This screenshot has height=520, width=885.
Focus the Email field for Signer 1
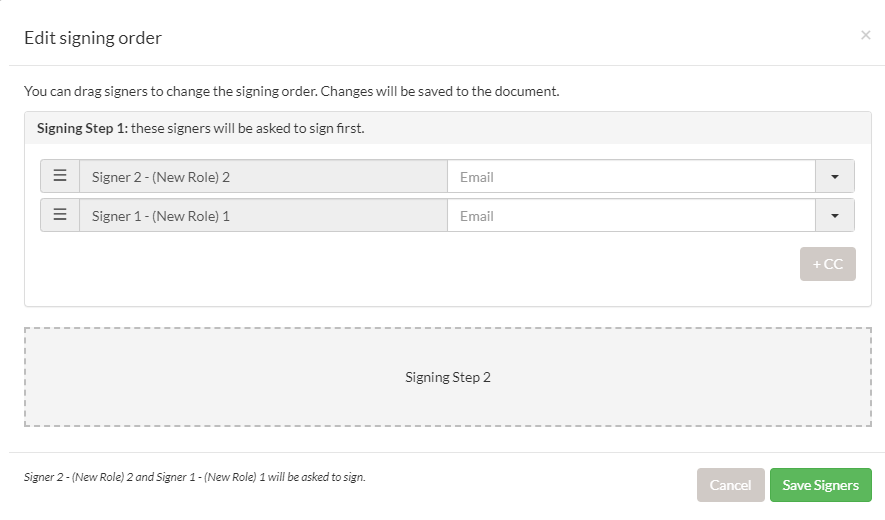(x=631, y=215)
